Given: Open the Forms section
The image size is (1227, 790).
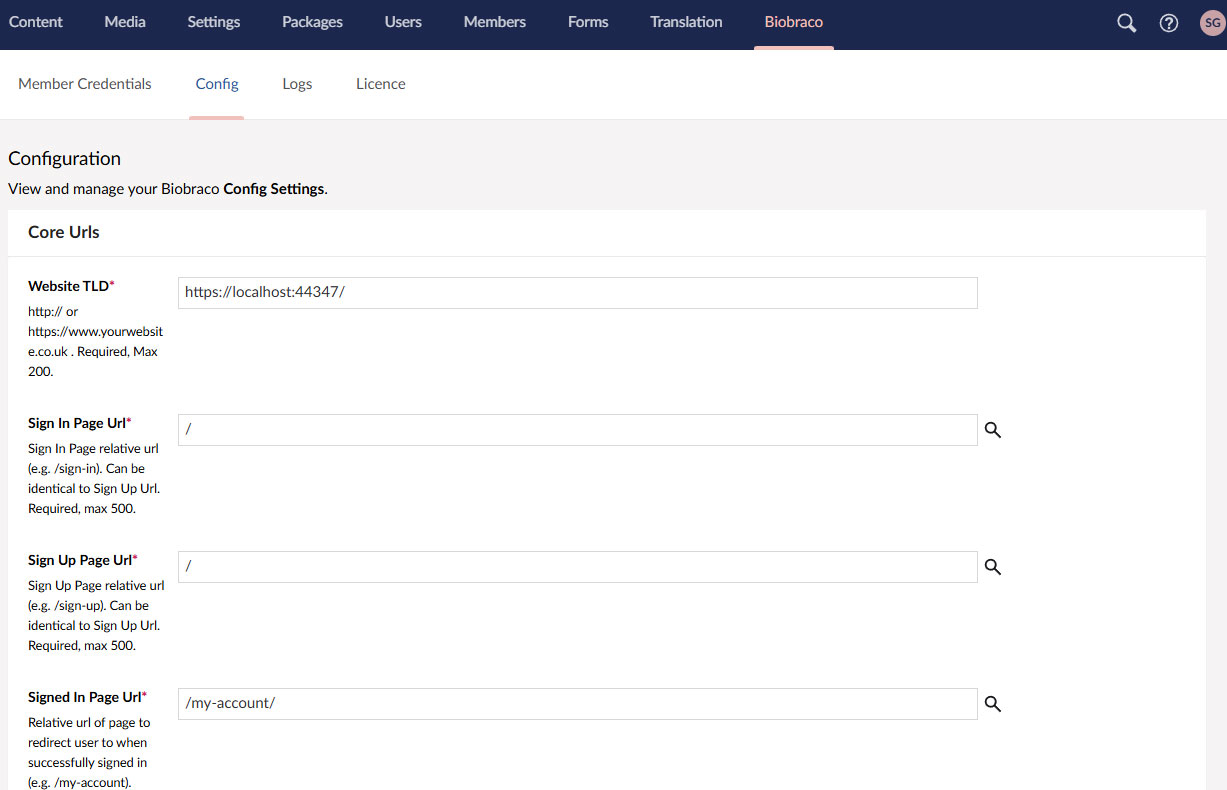Looking at the screenshot, I should pos(588,22).
